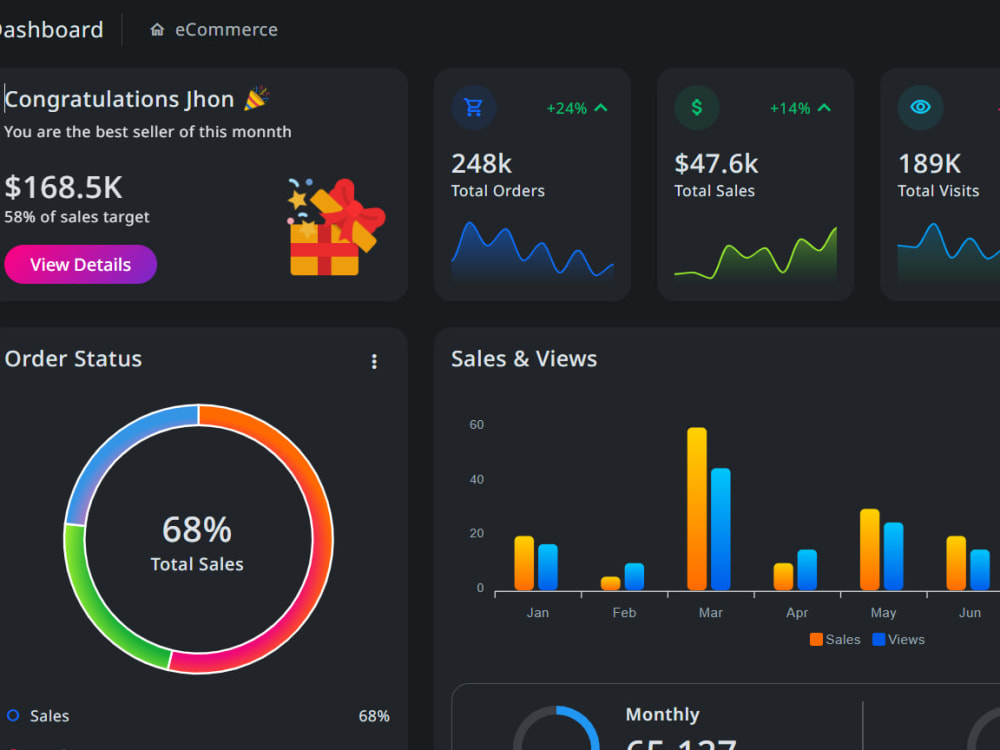Click the Monthly circular progress ring

point(556,729)
